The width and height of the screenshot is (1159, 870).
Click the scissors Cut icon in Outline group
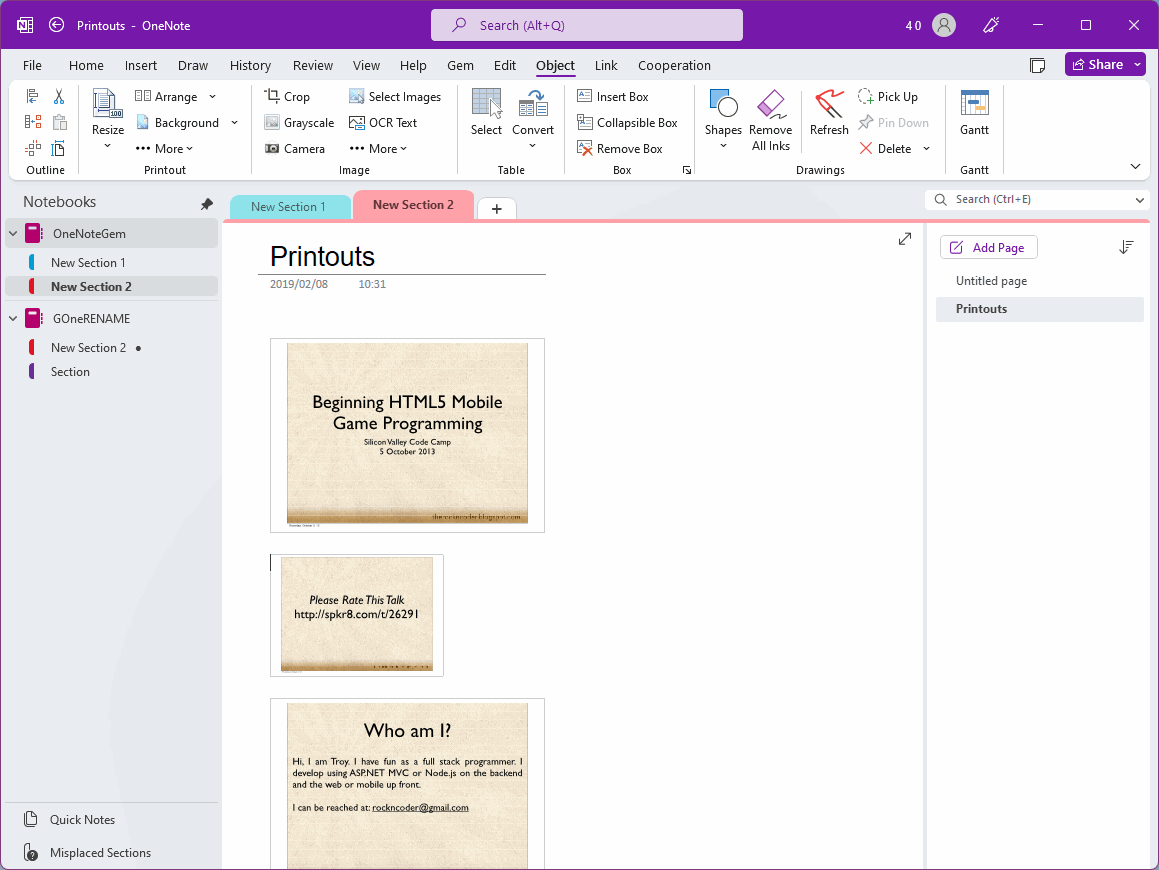coord(59,96)
